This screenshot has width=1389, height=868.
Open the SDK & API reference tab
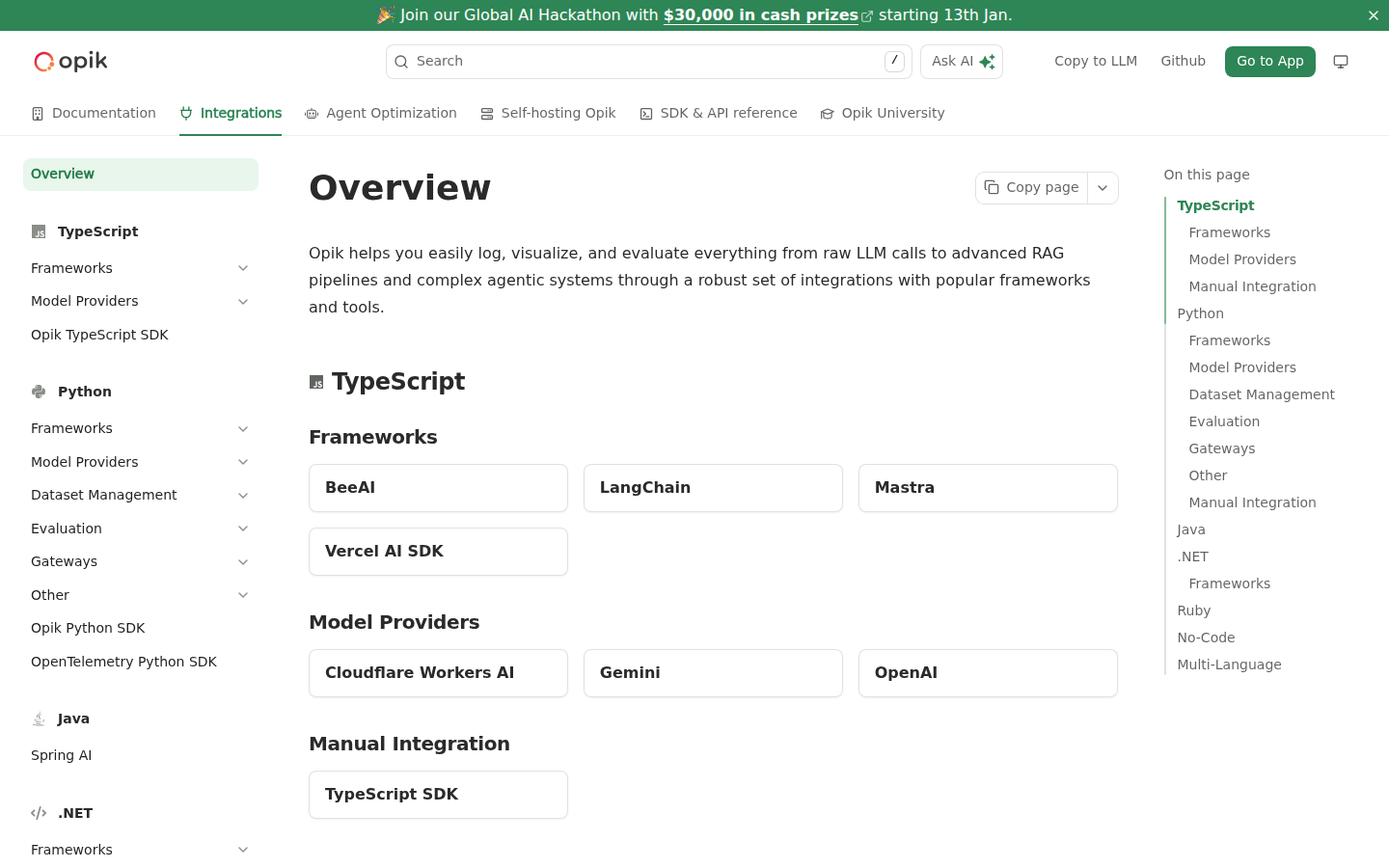tap(718, 114)
